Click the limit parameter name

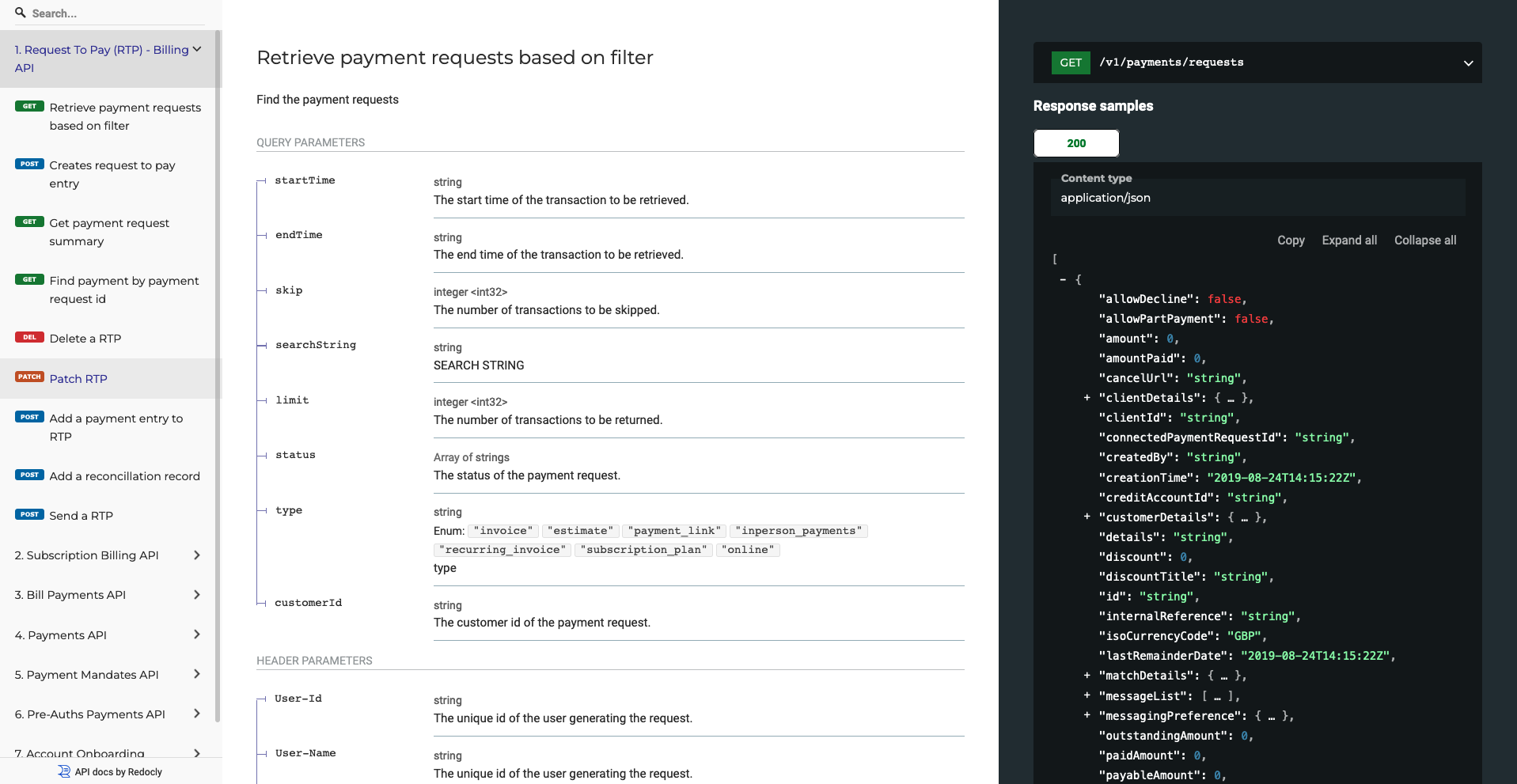pos(292,400)
